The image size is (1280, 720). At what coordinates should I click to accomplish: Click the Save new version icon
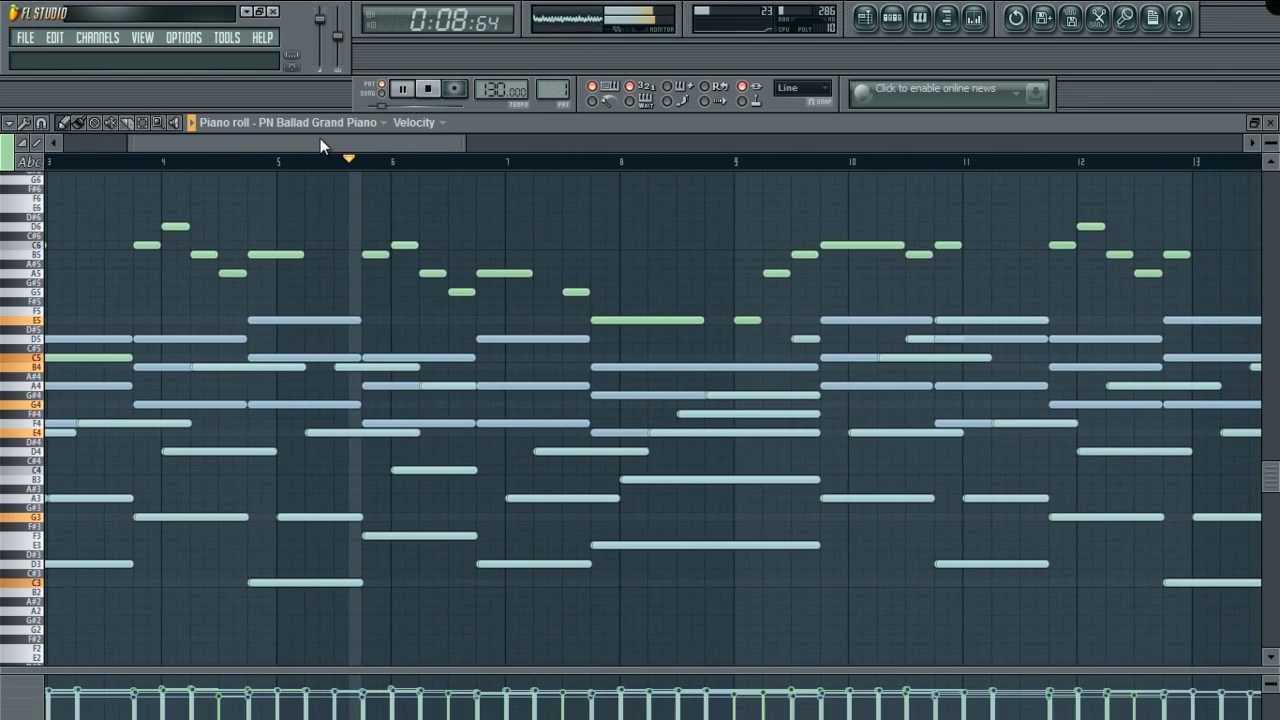coord(1043,17)
